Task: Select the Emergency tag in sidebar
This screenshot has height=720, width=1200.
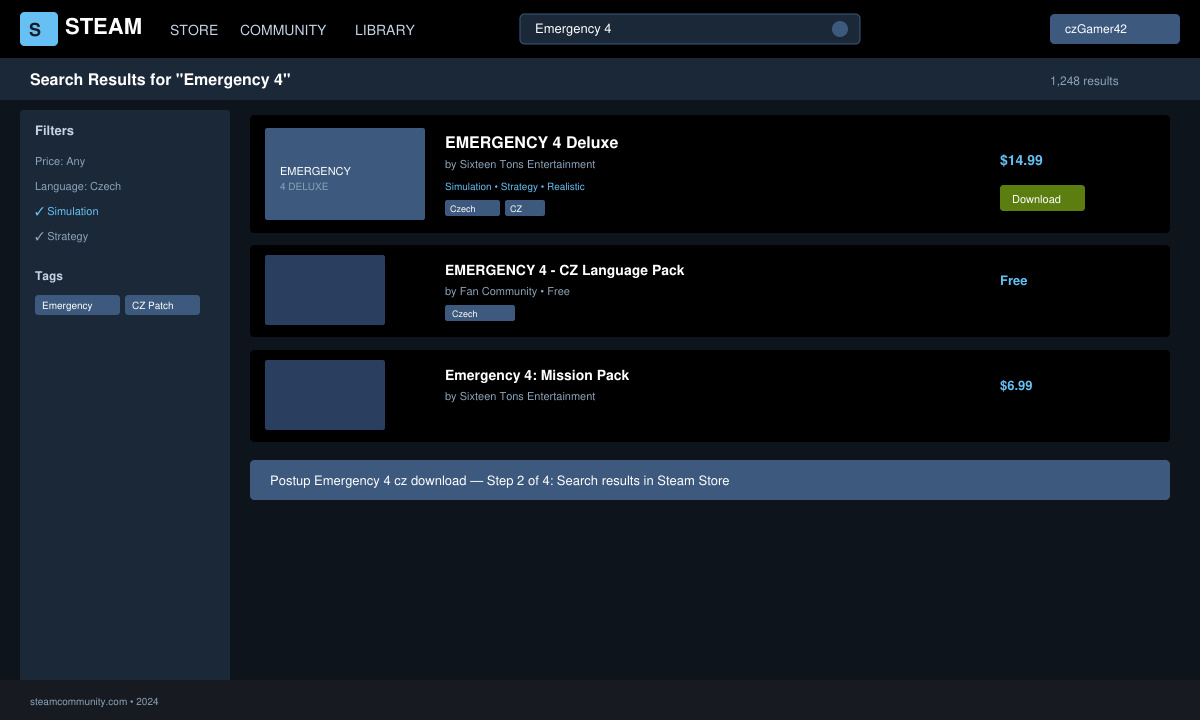Action: point(77,305)
